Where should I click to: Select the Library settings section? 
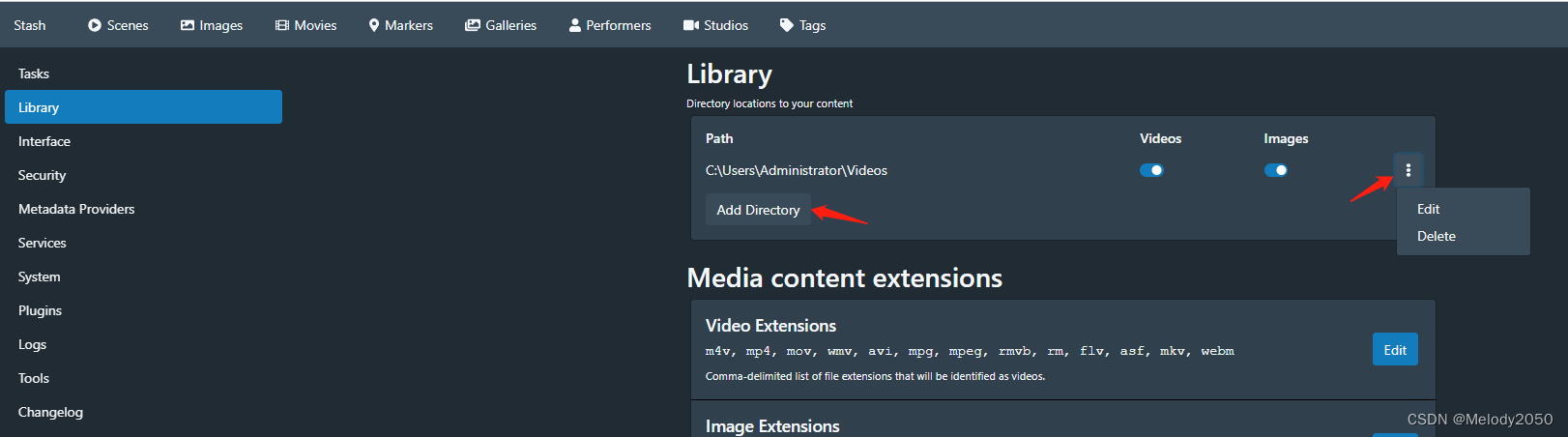click(x=143, y=107)
